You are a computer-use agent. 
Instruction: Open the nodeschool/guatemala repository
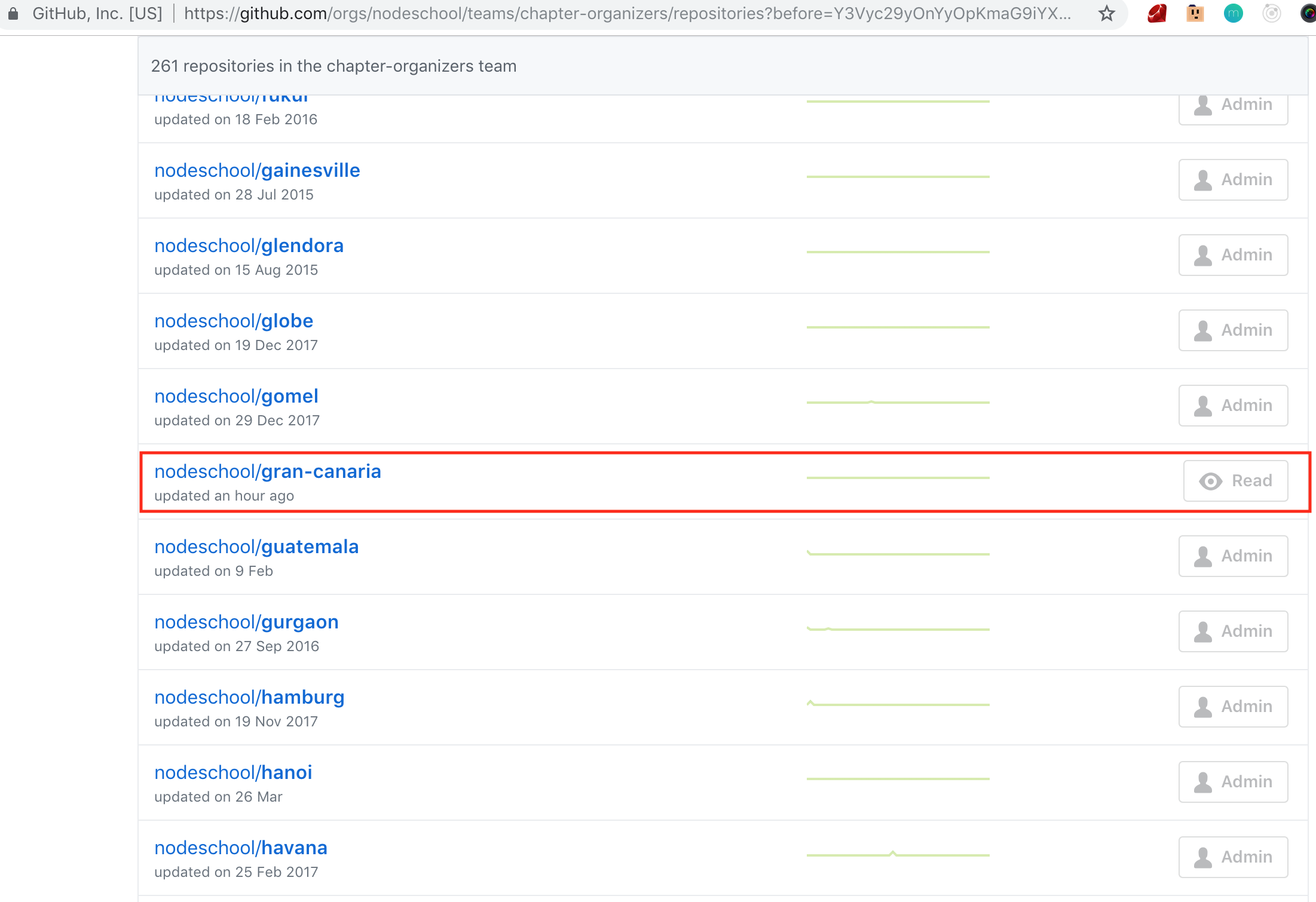257,547
